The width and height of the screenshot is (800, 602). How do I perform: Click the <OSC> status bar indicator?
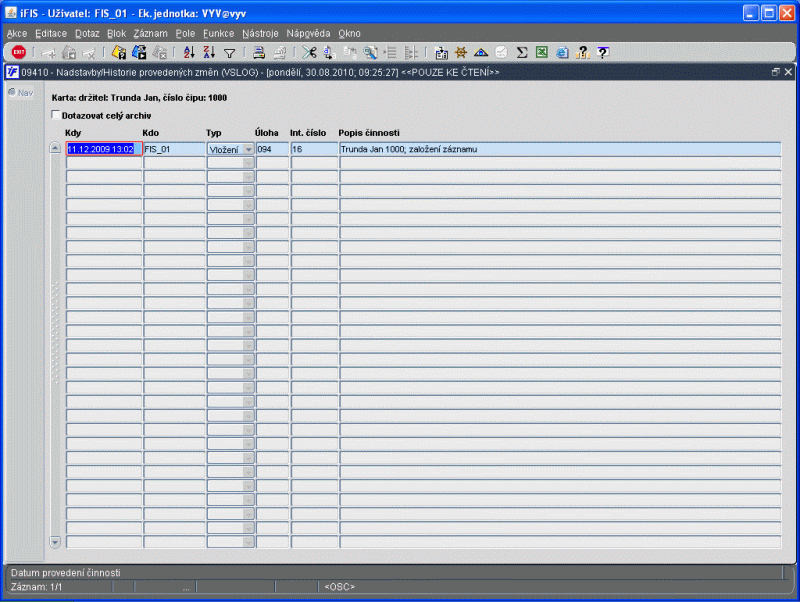point(339,587)
